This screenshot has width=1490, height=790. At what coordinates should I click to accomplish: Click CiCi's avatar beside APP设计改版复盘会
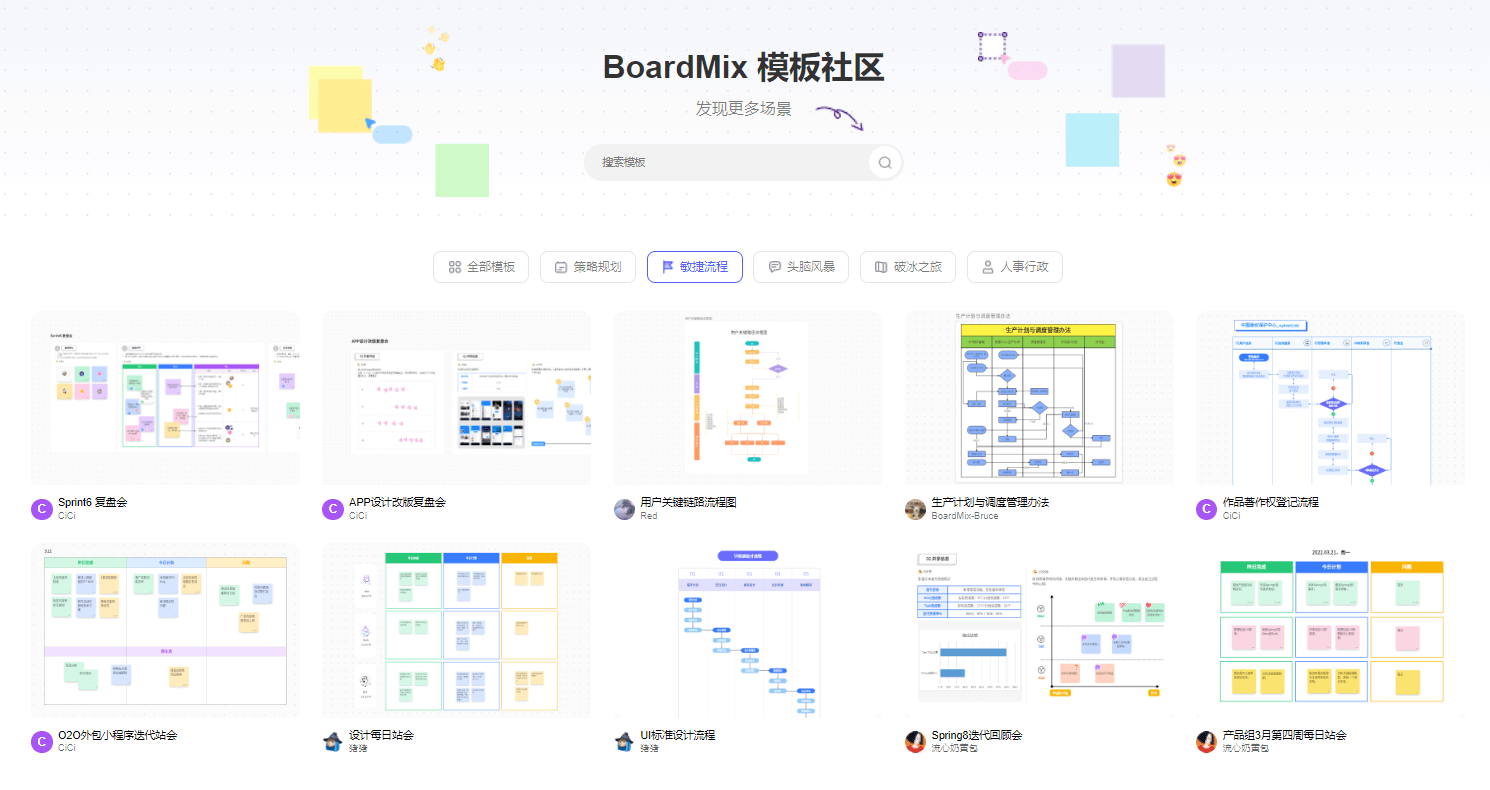pos(333,509)
